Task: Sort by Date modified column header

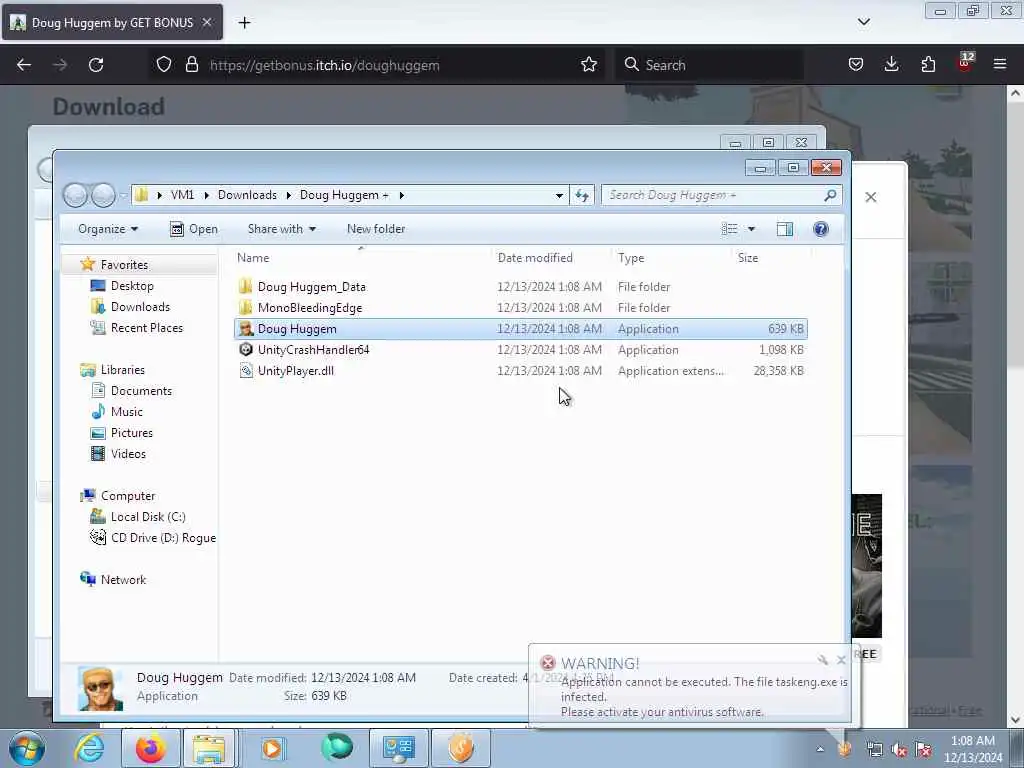Action: 535,257
